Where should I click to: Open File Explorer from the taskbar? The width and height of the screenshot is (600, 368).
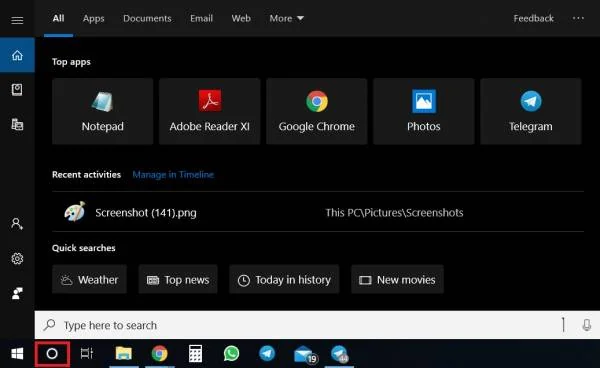click(124, 353)
